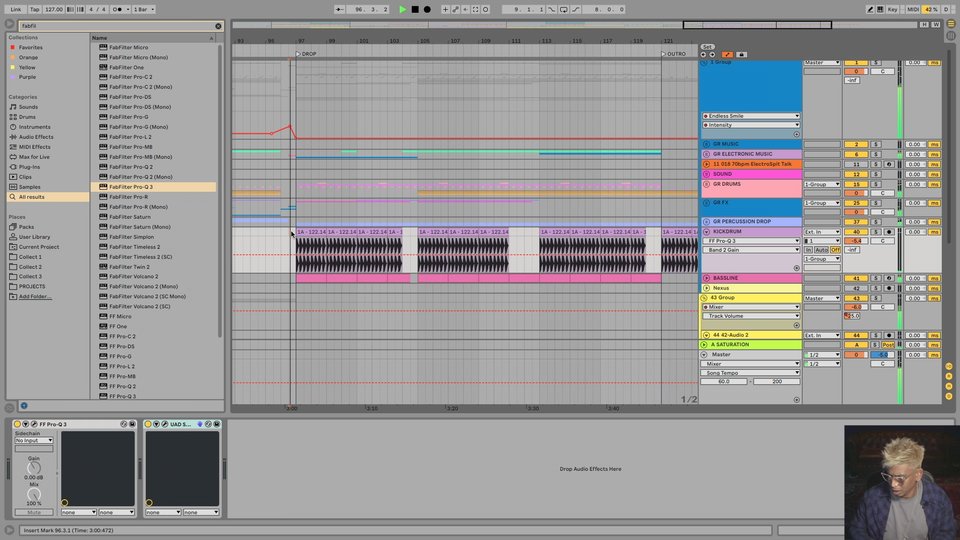Toggle the automation mode icon
Screen dimensions: 960x540
pyautogui.click(x=727, y=54)
